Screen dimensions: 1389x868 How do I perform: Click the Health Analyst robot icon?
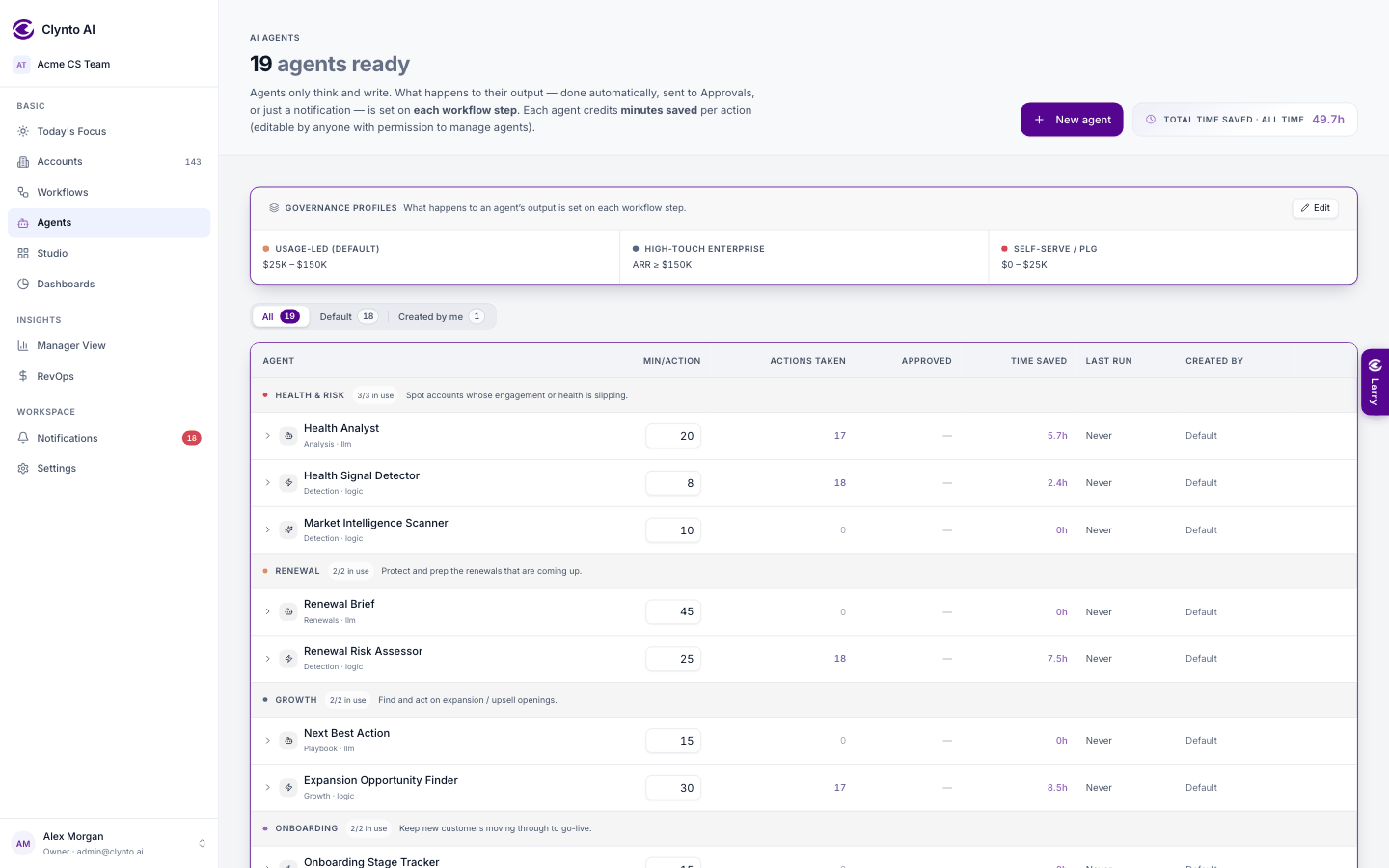tap(288, 436)
